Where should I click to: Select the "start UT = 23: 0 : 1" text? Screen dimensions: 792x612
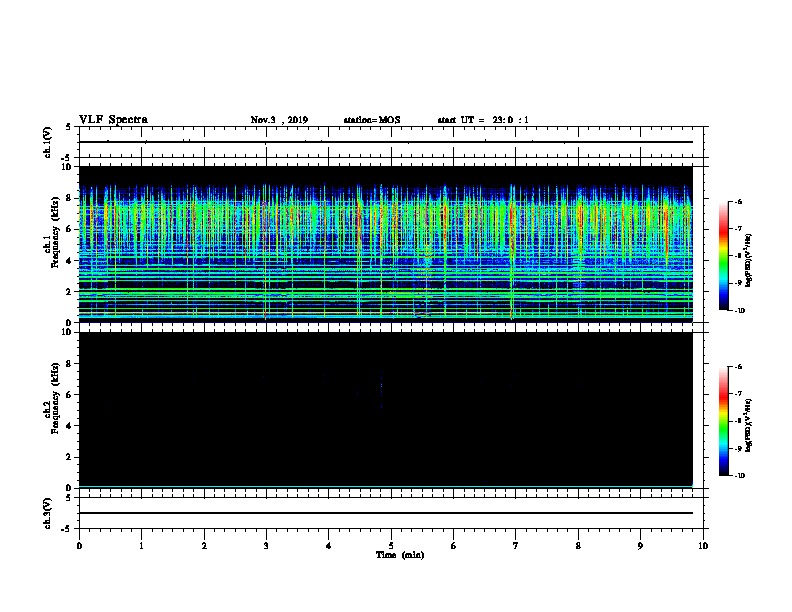[483, 120]
